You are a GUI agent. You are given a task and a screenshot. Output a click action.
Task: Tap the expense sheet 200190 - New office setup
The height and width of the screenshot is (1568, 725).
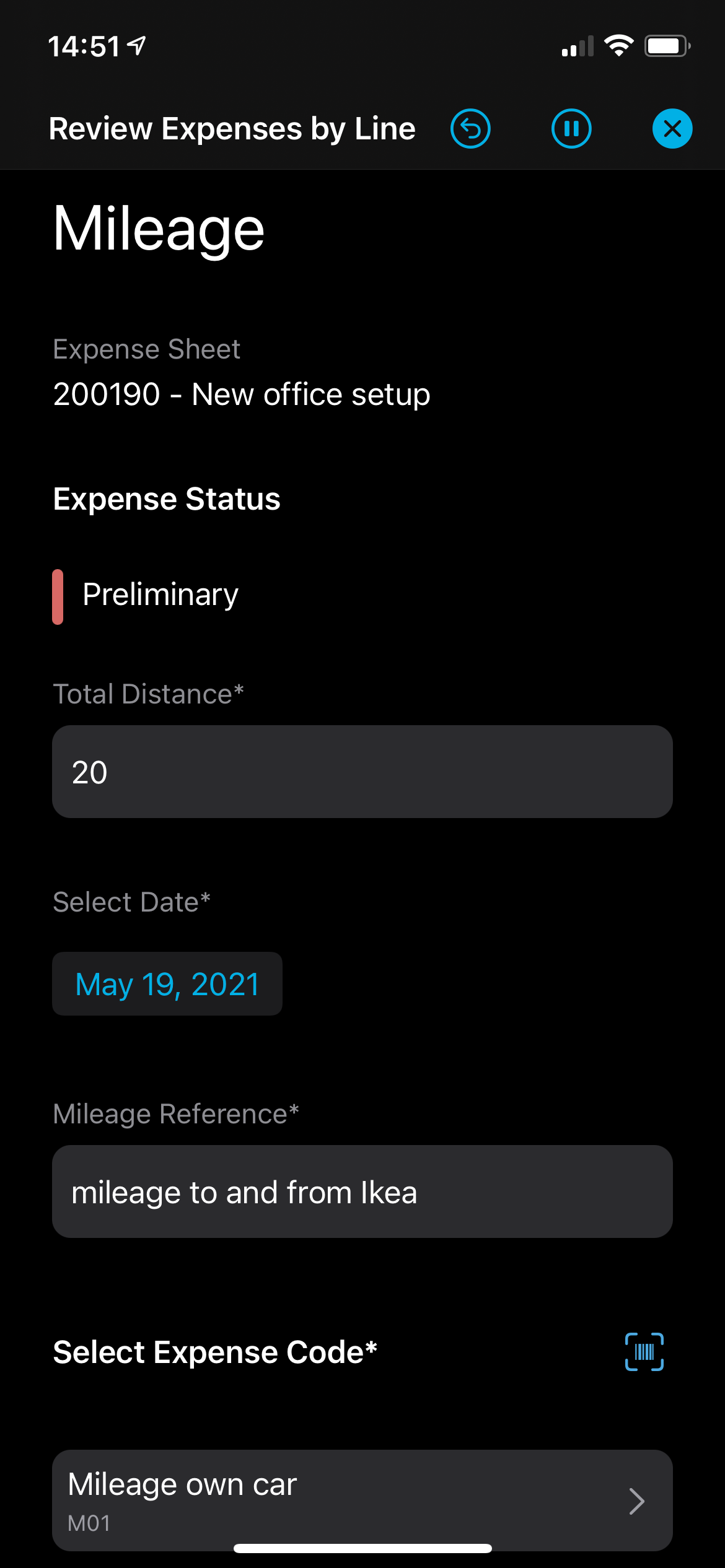[242, 394]
